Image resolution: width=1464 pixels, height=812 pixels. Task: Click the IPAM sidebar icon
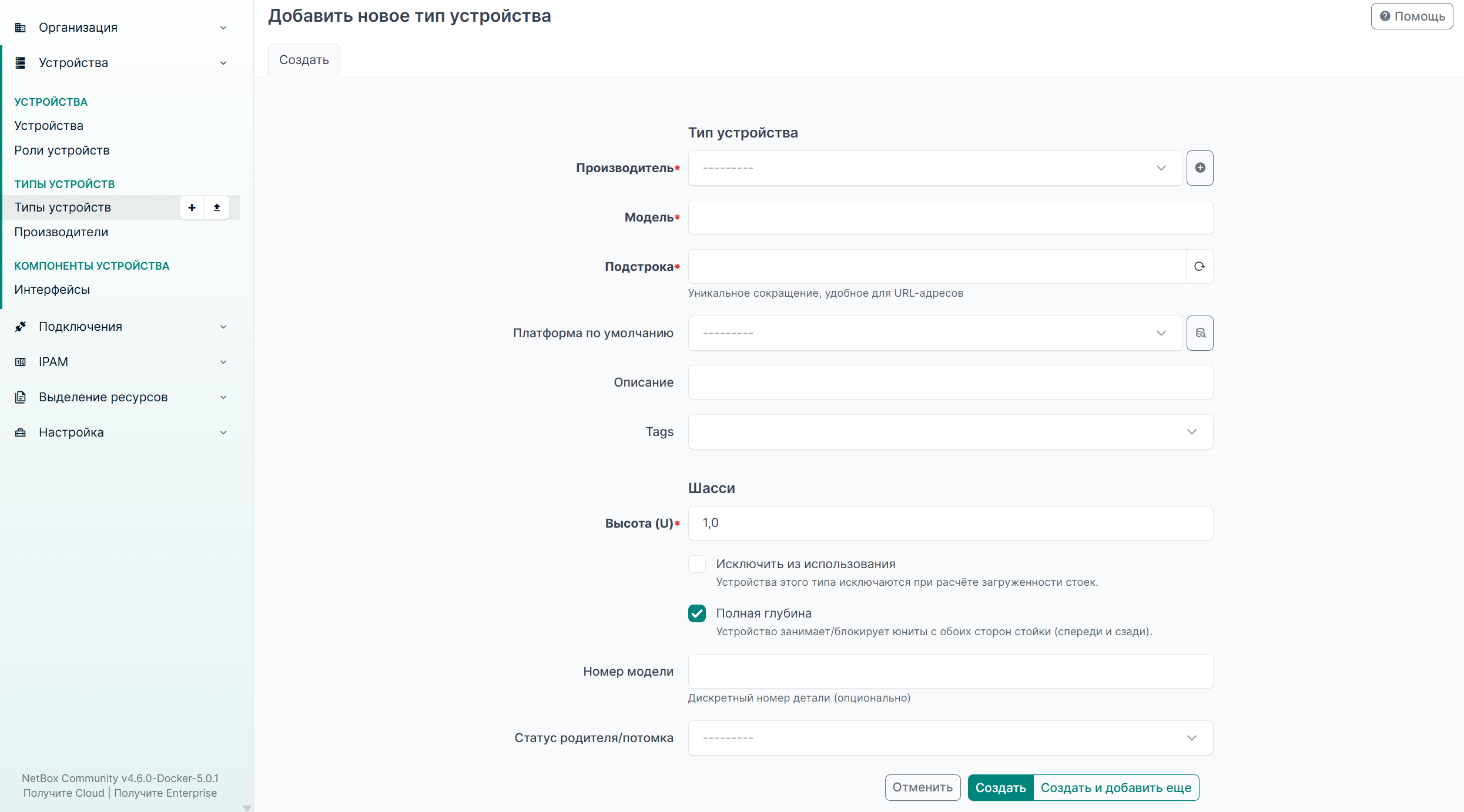click(x=21, y=362)
